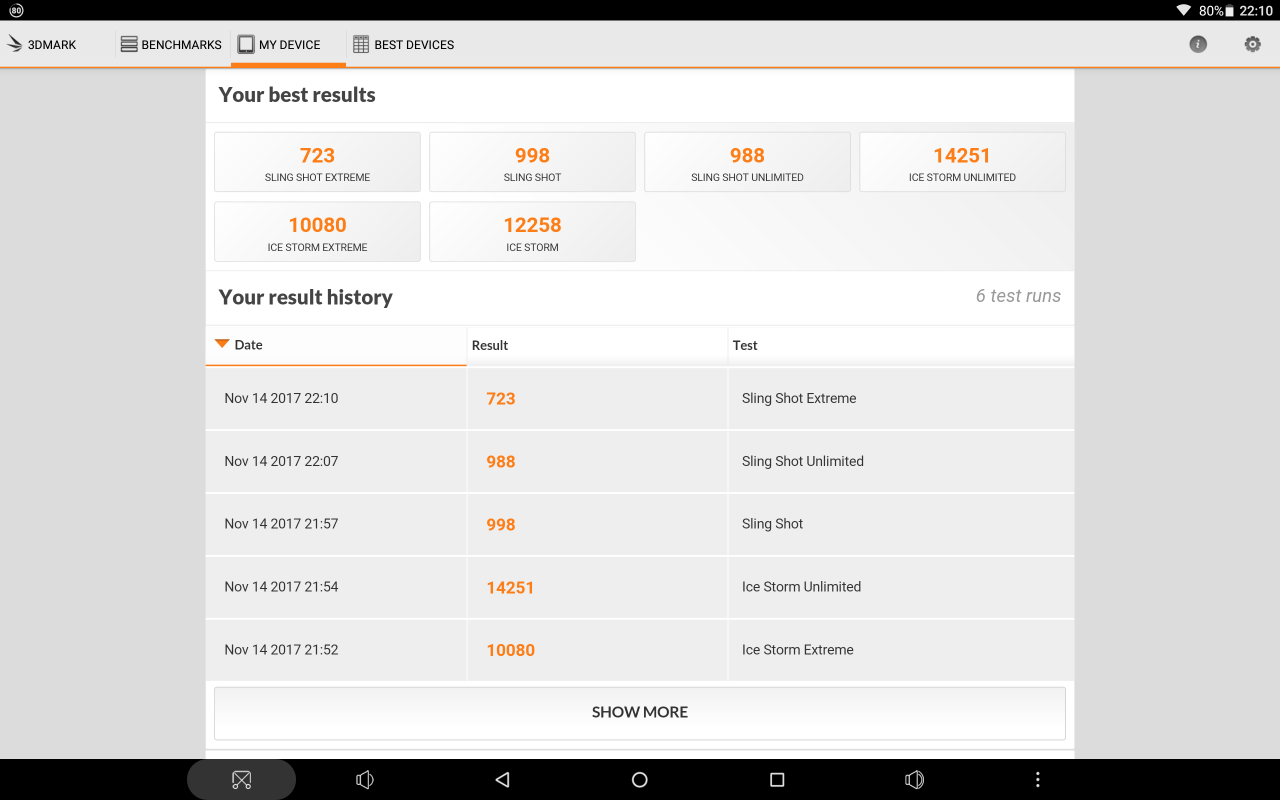Viewport: 1280px width, 800px height.
Task: Open the Best Devices tab
Action: [x=403, y=44]
